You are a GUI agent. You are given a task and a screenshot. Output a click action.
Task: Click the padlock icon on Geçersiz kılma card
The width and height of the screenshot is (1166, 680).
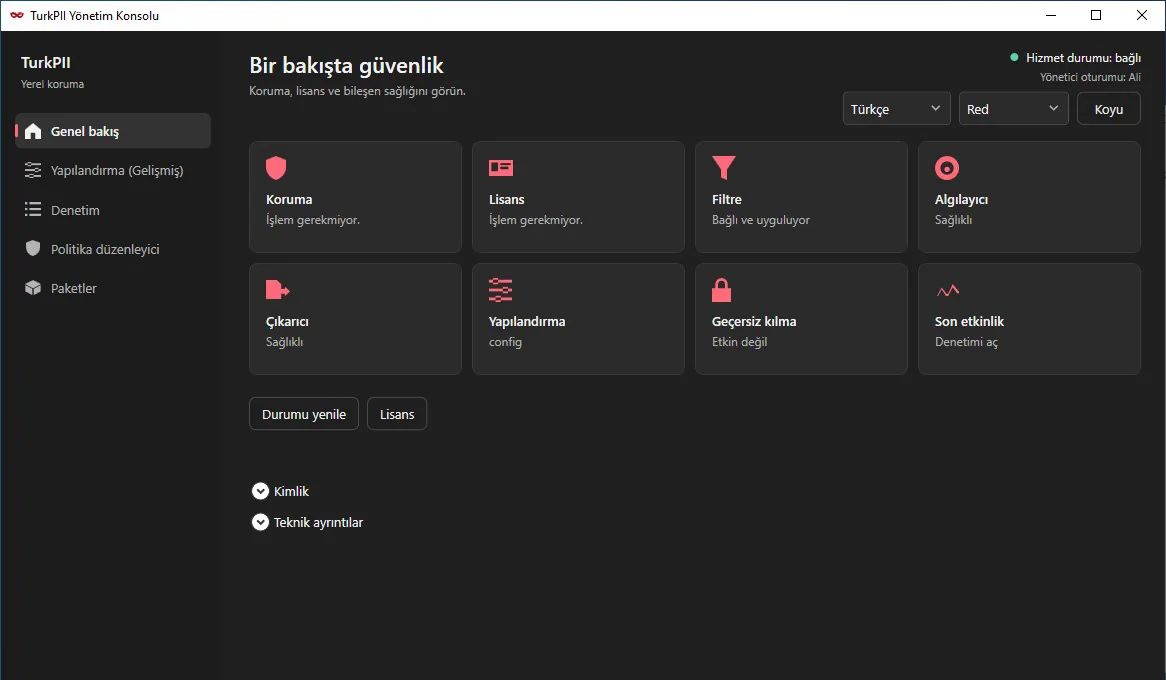click(x=721, y=290)
